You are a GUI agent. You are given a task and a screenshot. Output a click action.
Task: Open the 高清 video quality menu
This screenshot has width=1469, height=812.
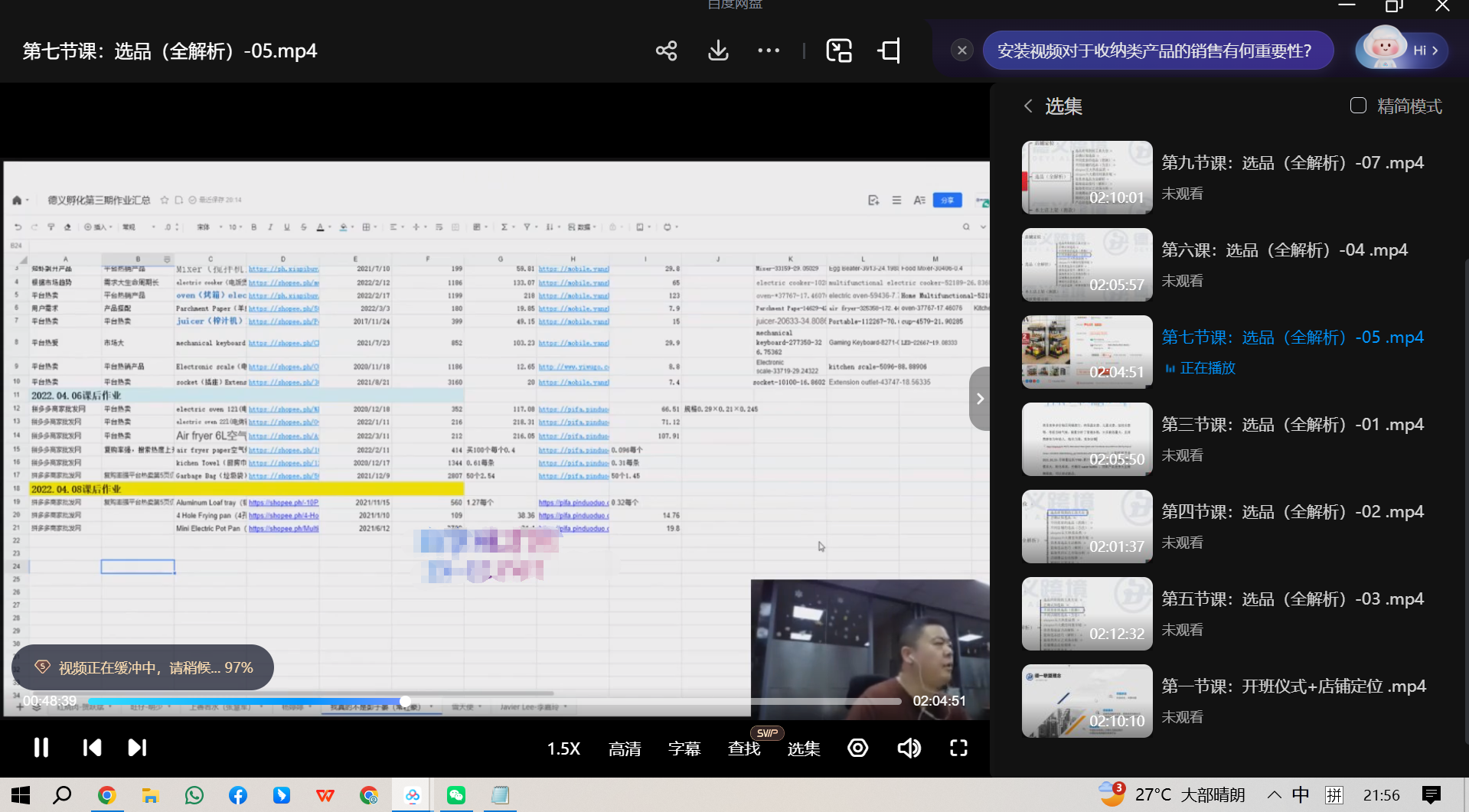[625, 748]
